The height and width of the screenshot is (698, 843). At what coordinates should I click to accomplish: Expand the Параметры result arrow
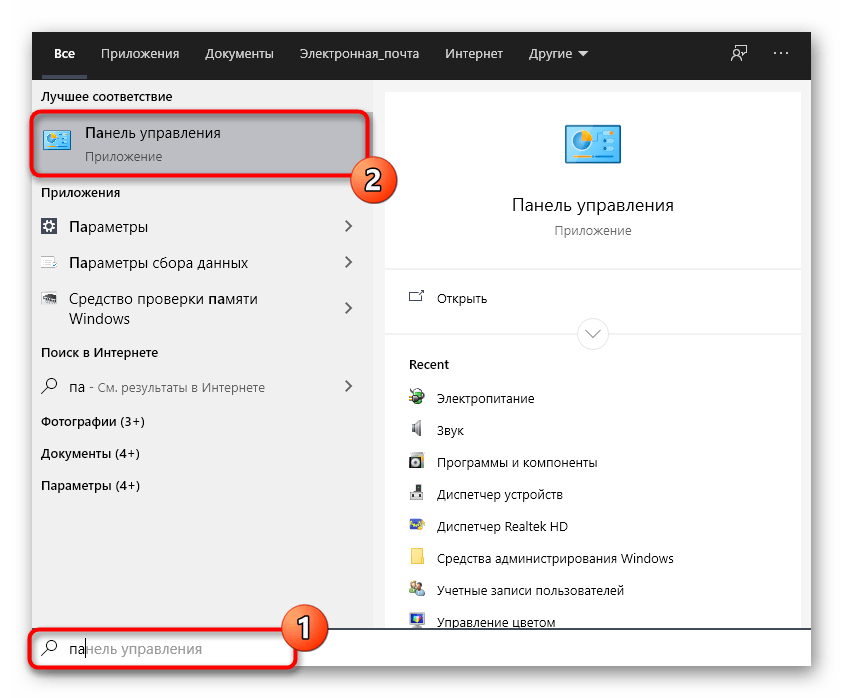tap(348, 227)
